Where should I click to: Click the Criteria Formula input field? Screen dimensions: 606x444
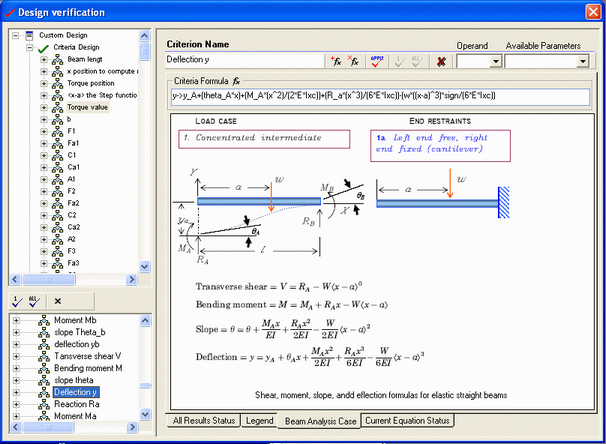(x=380, y=96)
